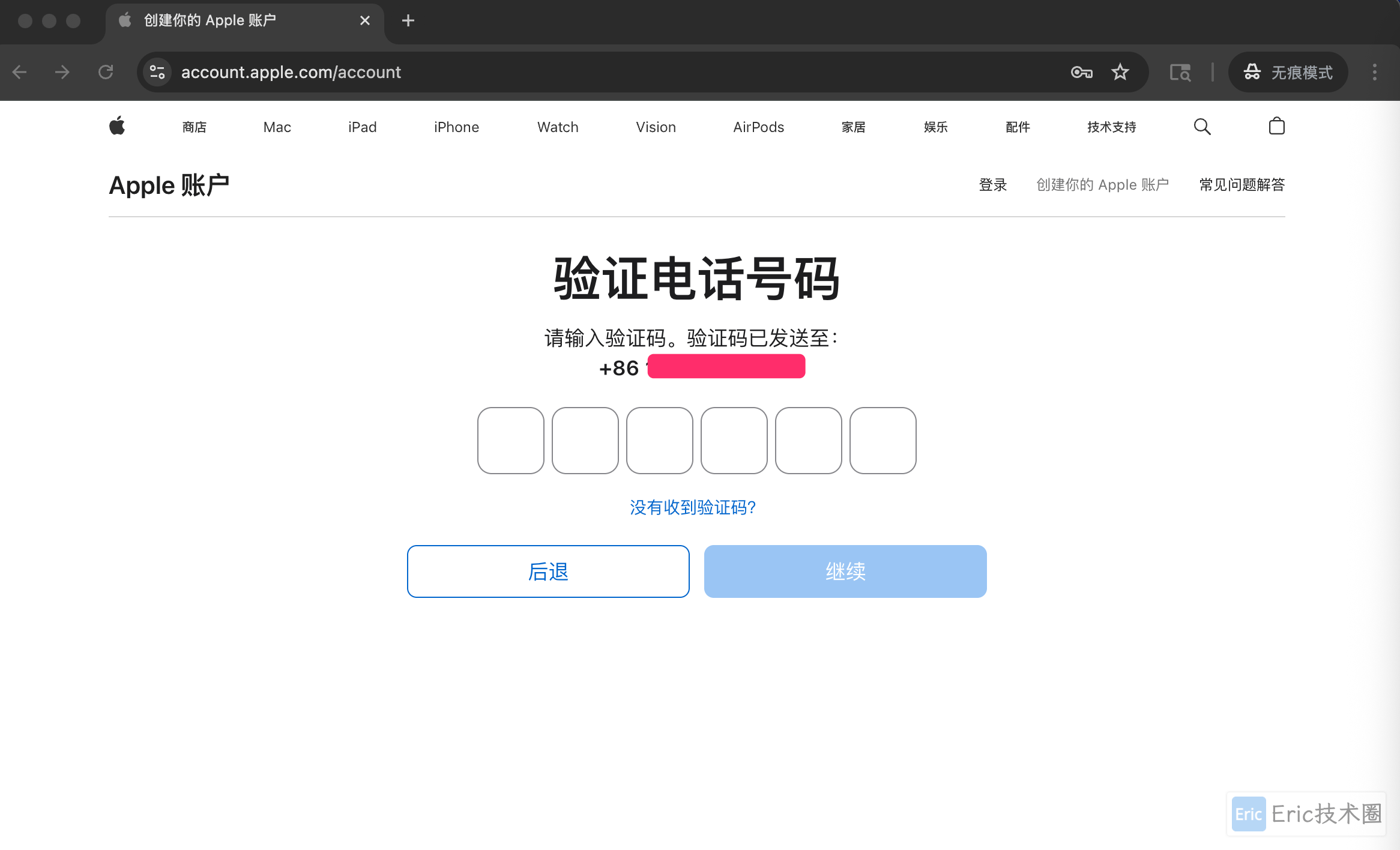
Task: Open a new browser tab
Action: (408, 20)
